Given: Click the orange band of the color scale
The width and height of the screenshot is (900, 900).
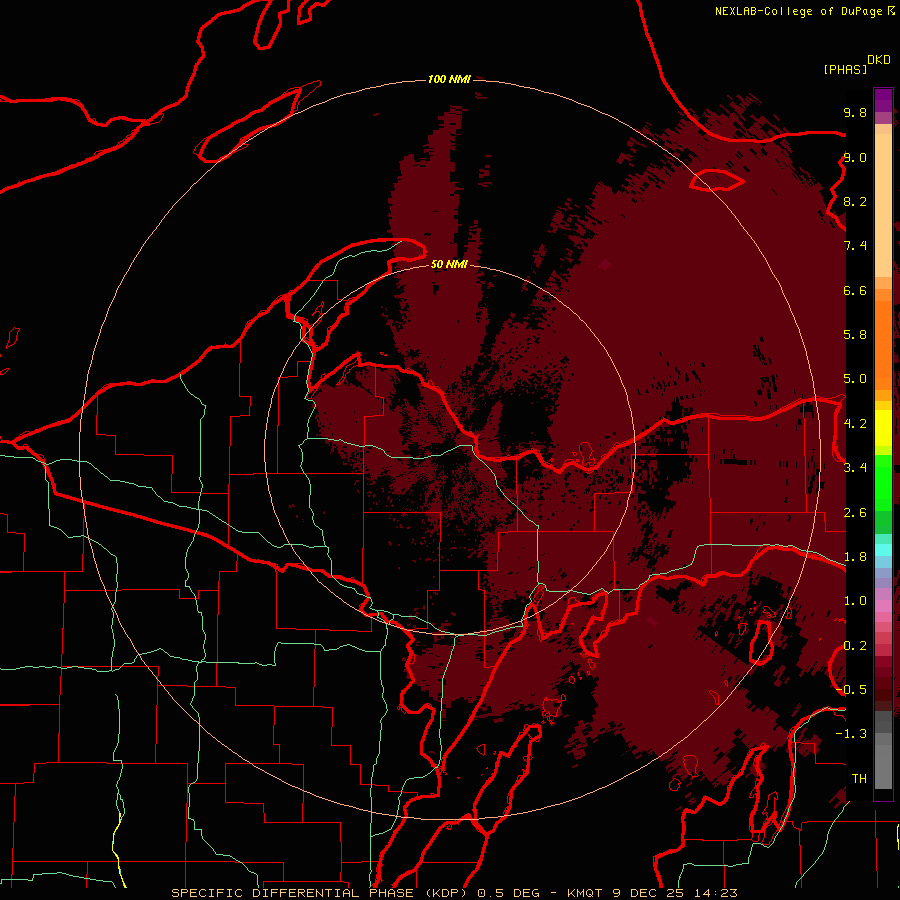Looking at the screenshot, I should (883, 345).
